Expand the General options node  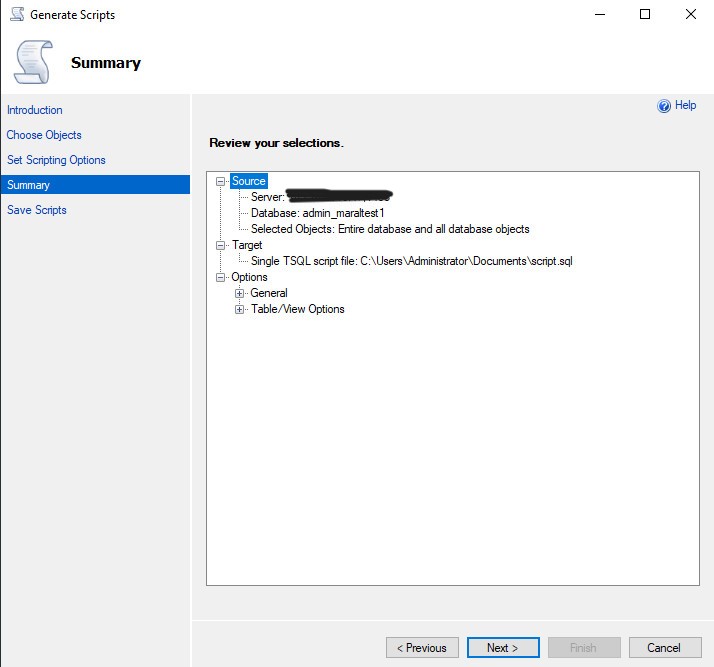pos(240,293)
